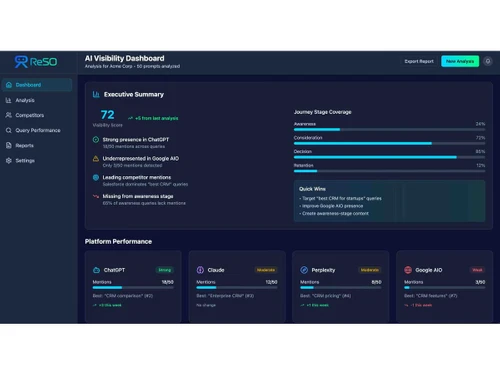Click the Analysis chart icon in sidebar
Screen dimensions: 500x375
[9, 100]
